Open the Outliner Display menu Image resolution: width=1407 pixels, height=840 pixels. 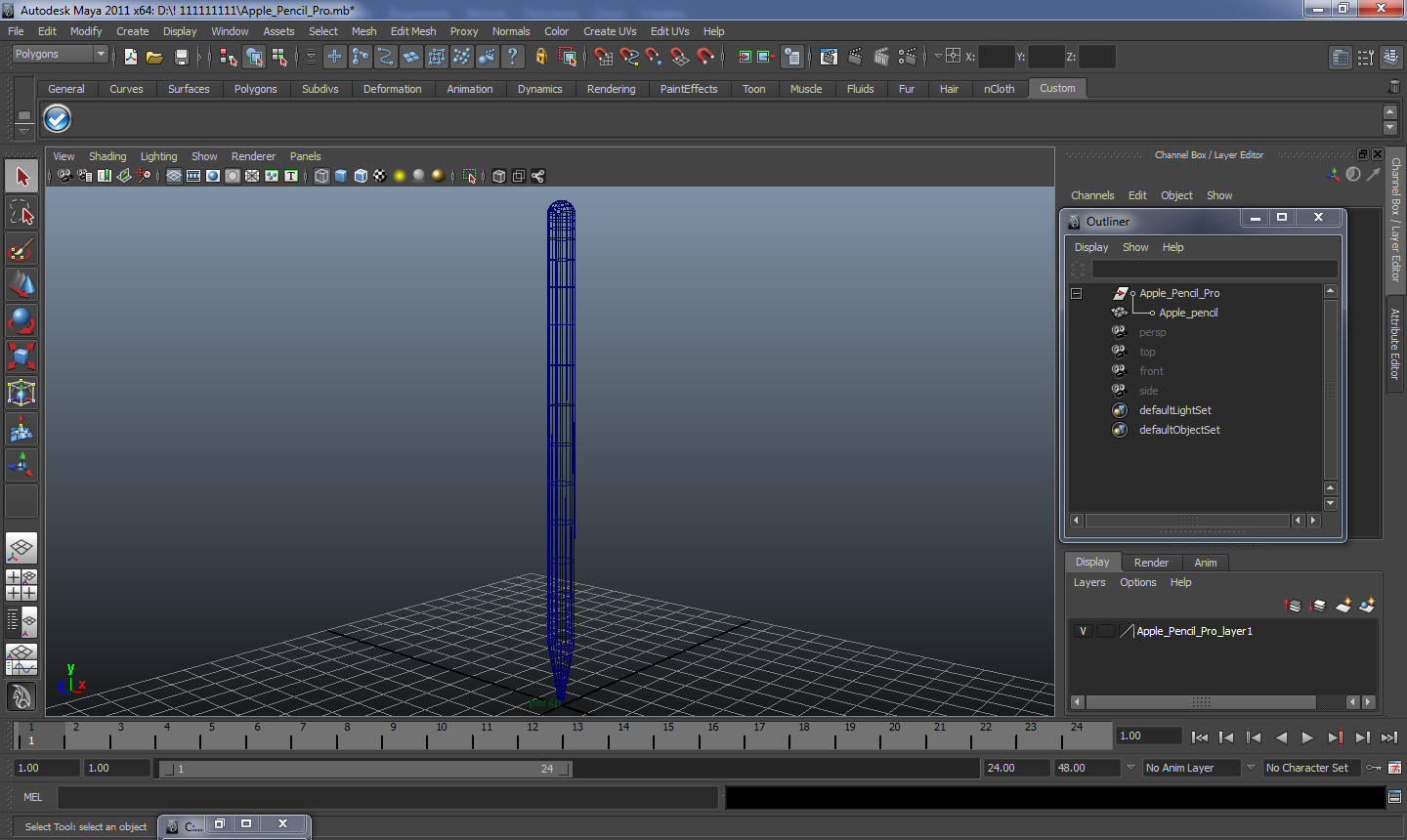pos(1091,247)
